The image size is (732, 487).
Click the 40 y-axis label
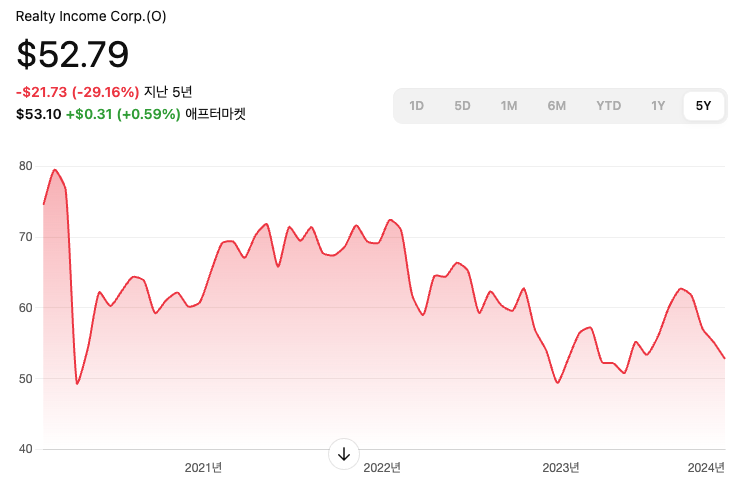pos(26,449)
